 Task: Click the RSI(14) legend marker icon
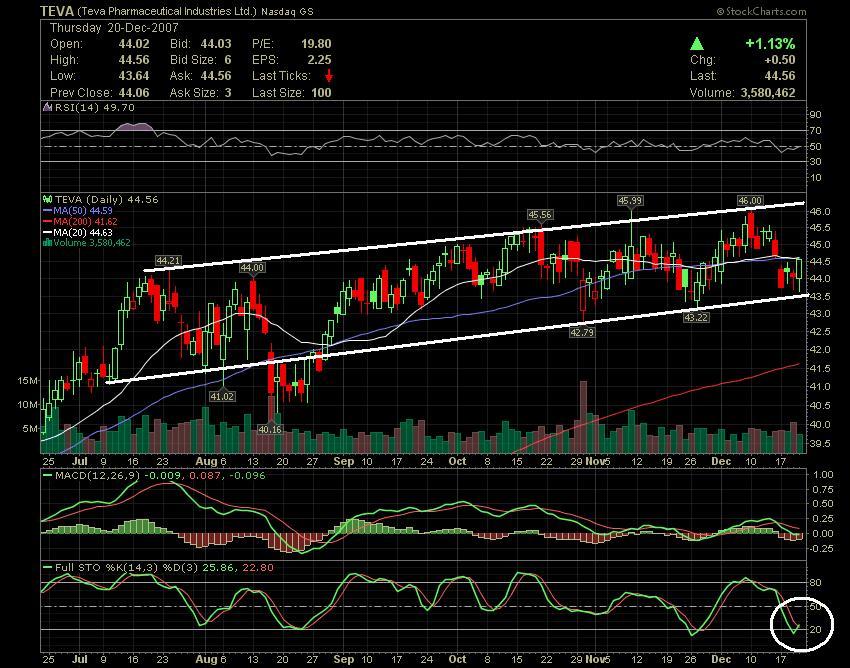point(48,107)
